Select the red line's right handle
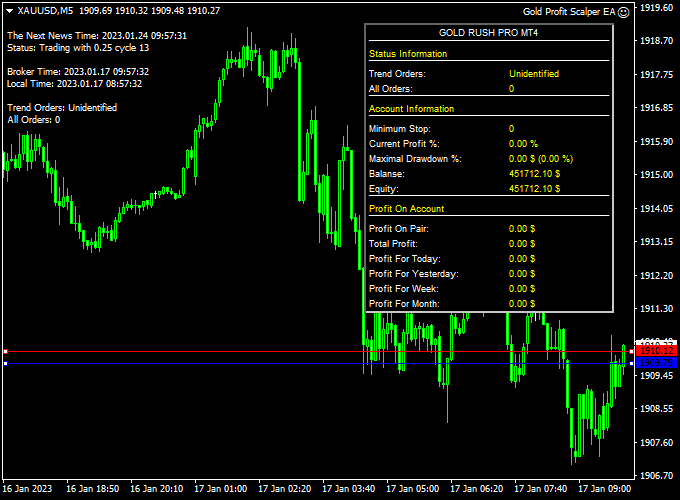Viewport: 680px width, 500px height. (631, 351)
